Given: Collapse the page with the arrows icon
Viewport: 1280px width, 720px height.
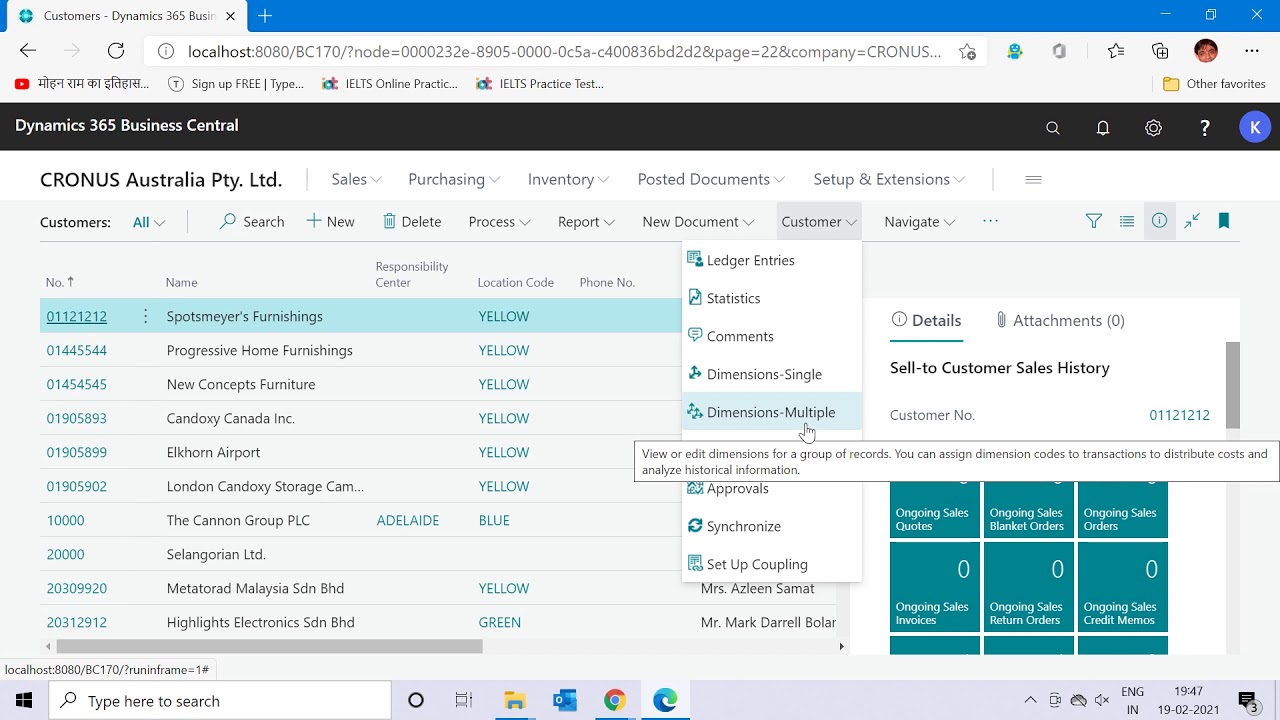Looking at the screenshot, I should pyautogui.click(x=1192, y=221).
